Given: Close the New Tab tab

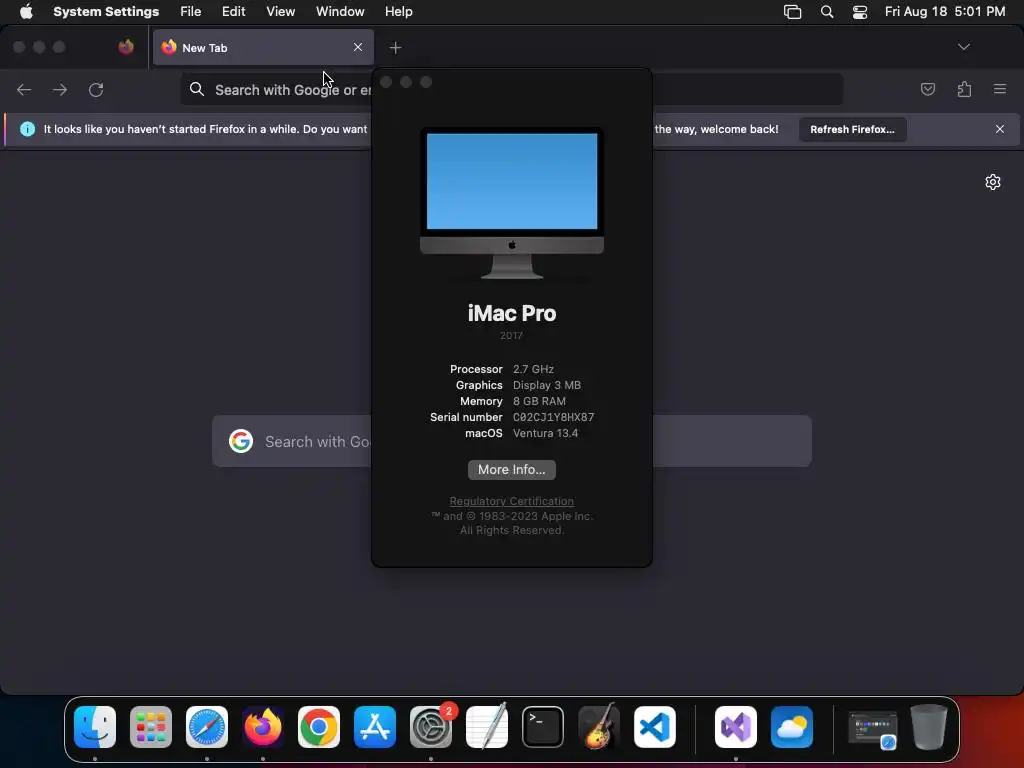Looking at the screenshot, I should [358, 47].
